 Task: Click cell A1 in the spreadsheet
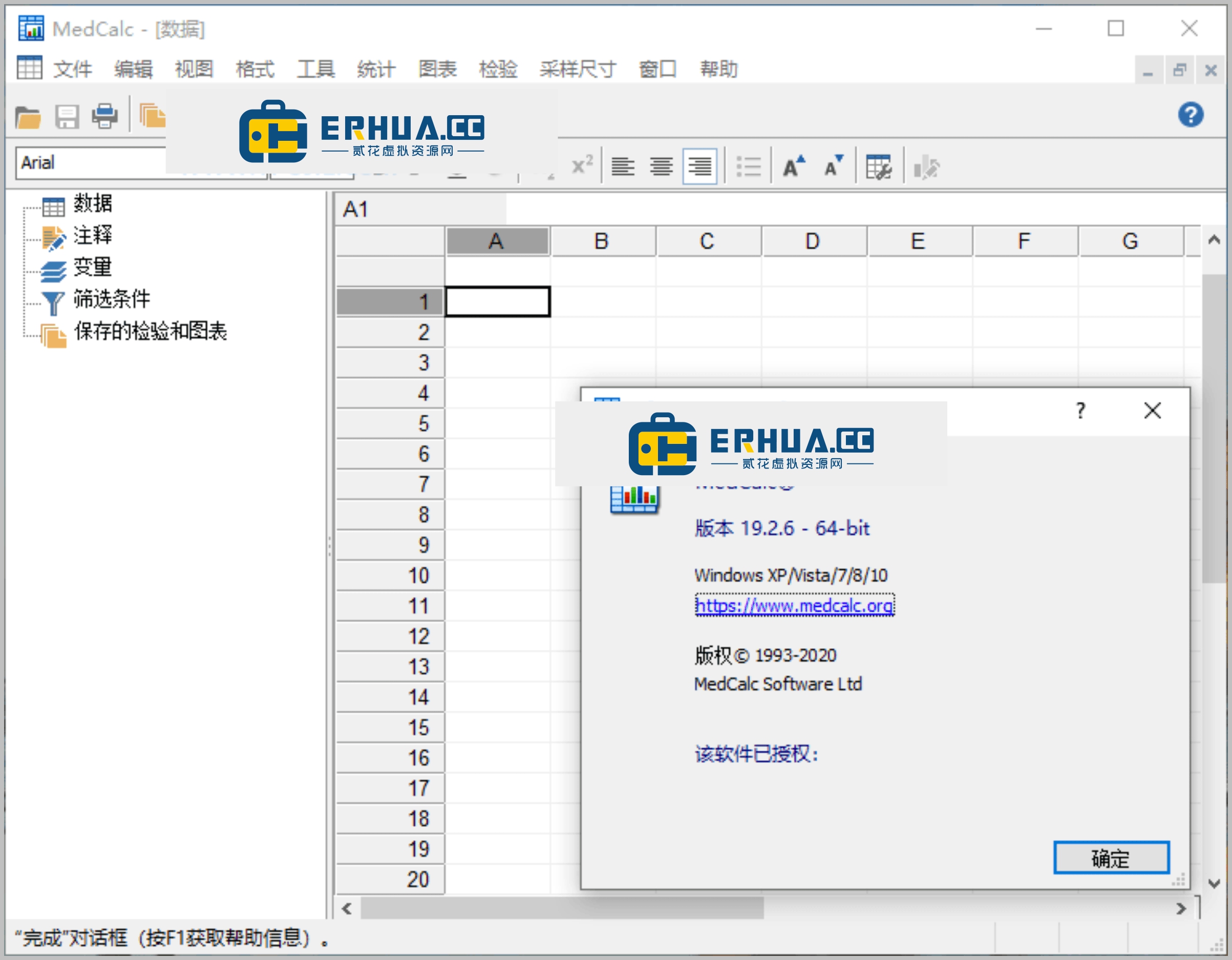coord(498,302)
